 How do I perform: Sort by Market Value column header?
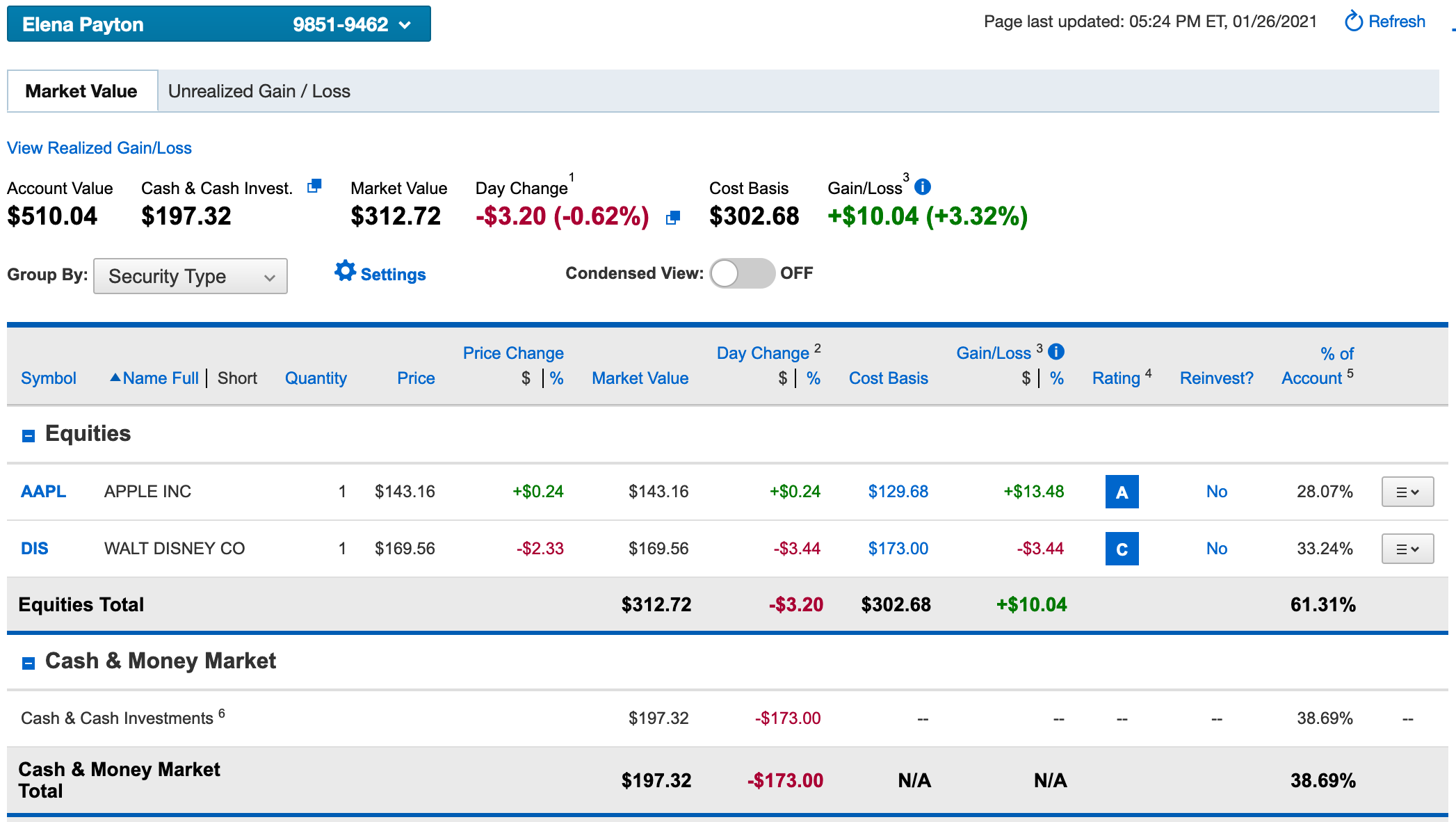point(640,378)
